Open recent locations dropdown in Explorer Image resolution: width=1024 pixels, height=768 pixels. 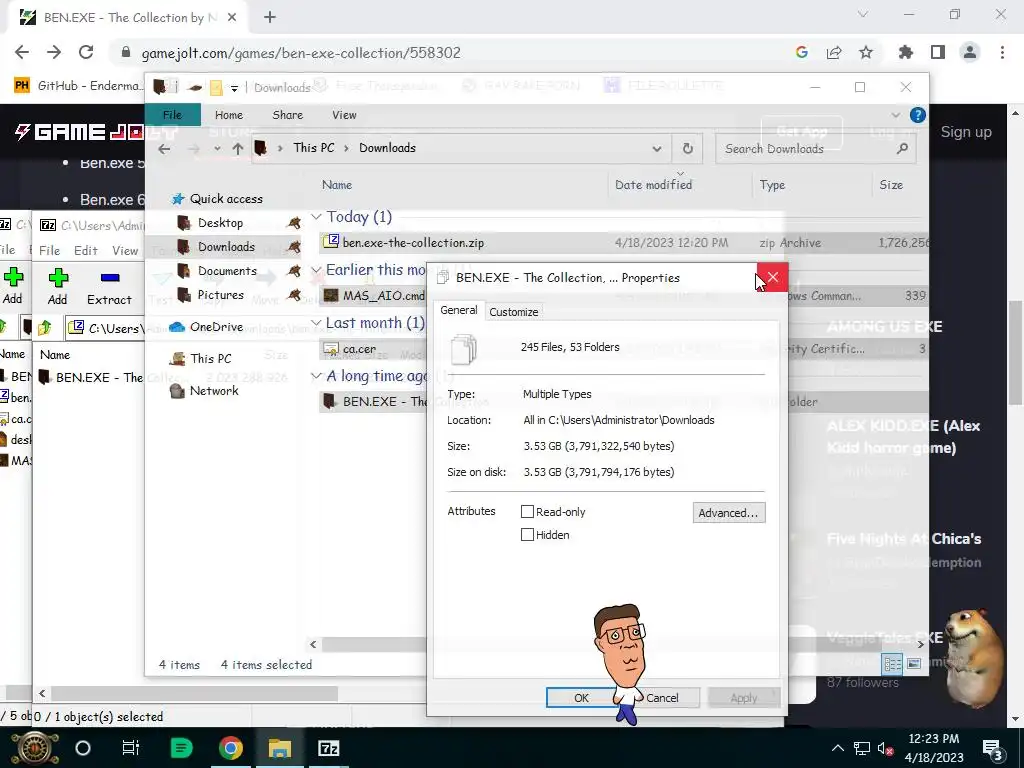(x=217, y=148)
